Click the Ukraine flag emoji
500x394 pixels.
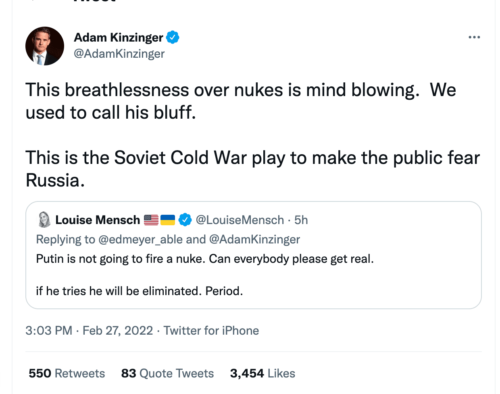pos(168,220)
